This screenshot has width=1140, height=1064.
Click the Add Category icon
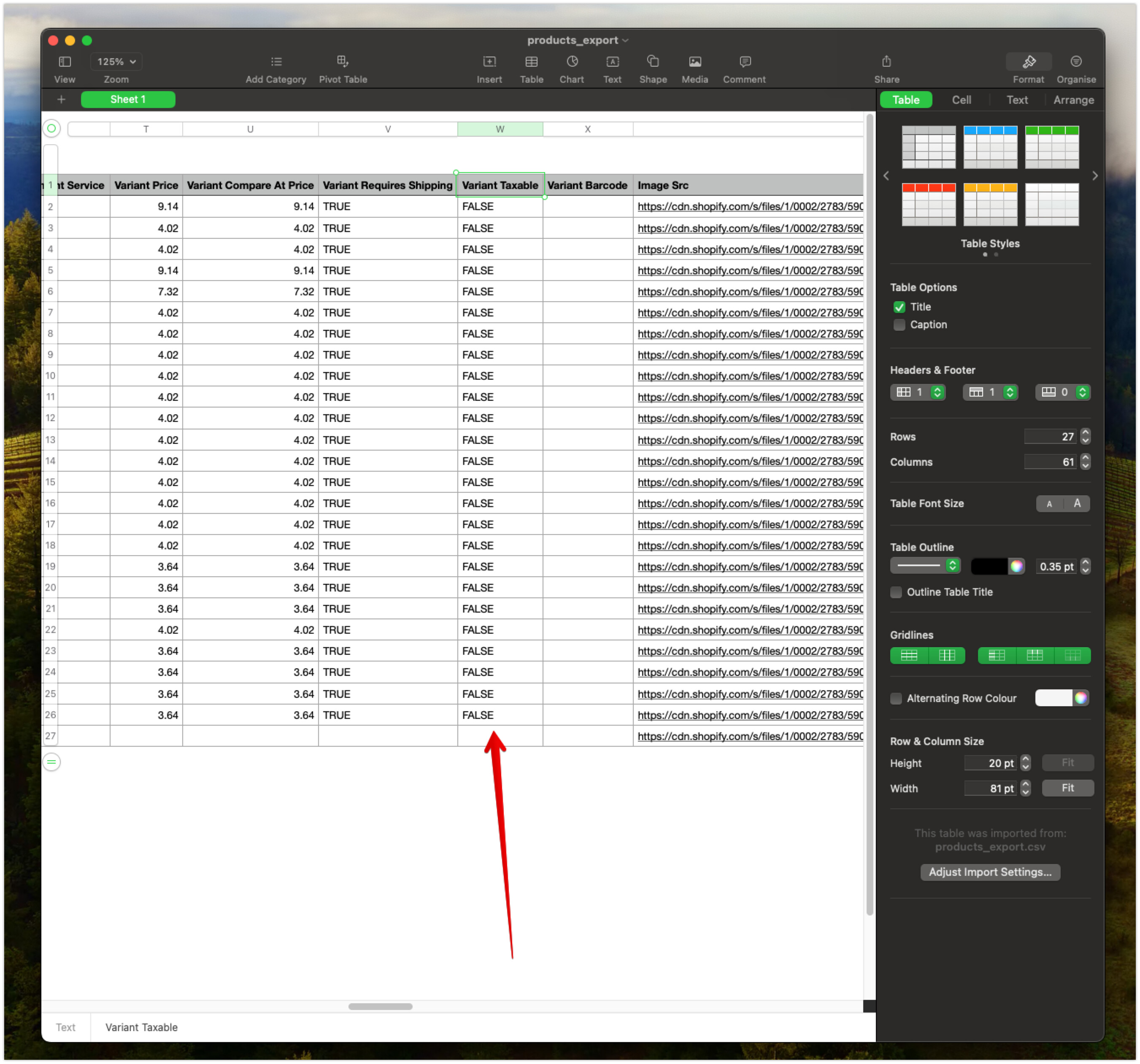click(276, 62)
